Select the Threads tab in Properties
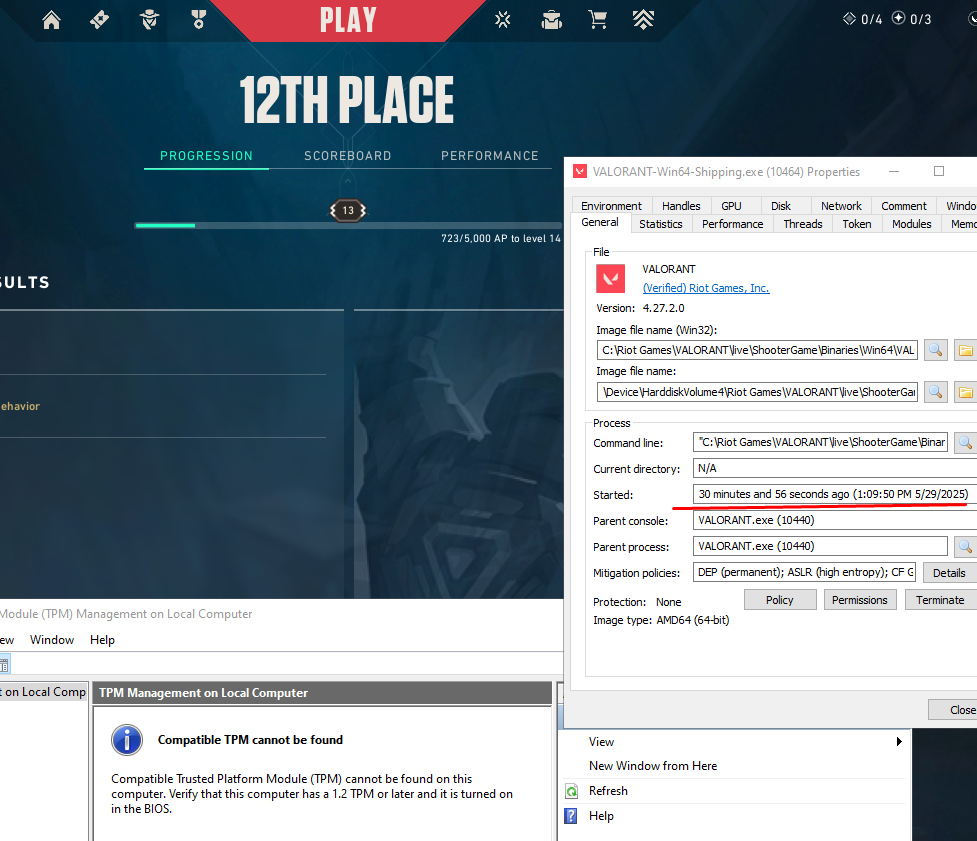 [x=802, y=224]
